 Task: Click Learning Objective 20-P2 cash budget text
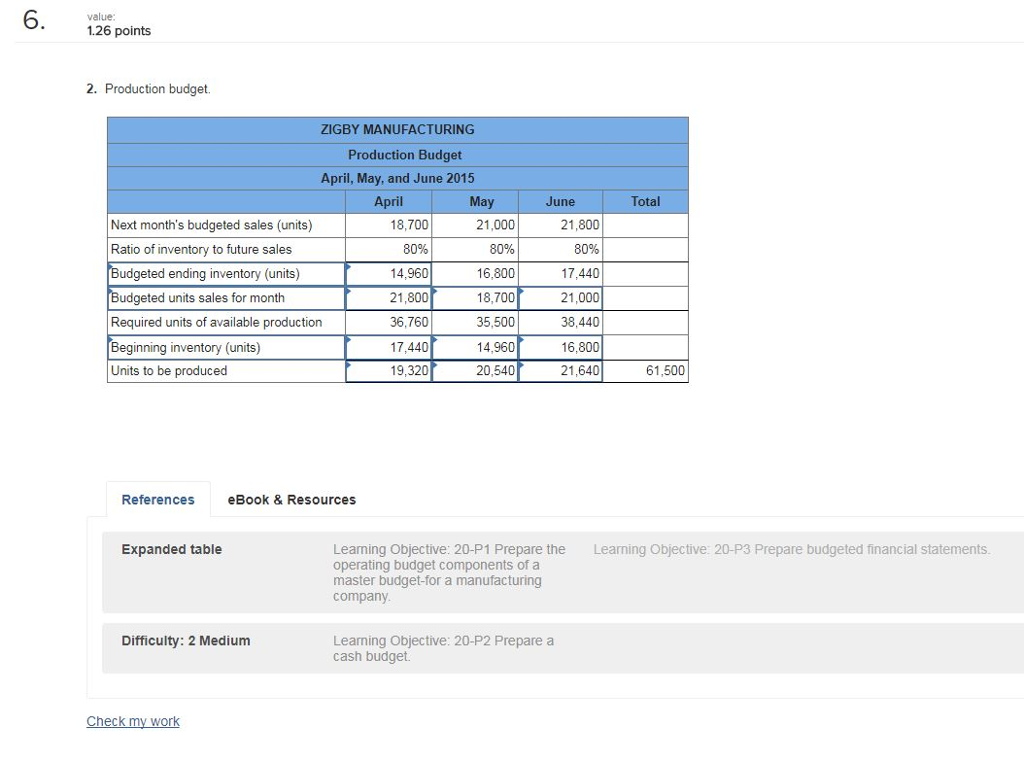coord(444,648)
